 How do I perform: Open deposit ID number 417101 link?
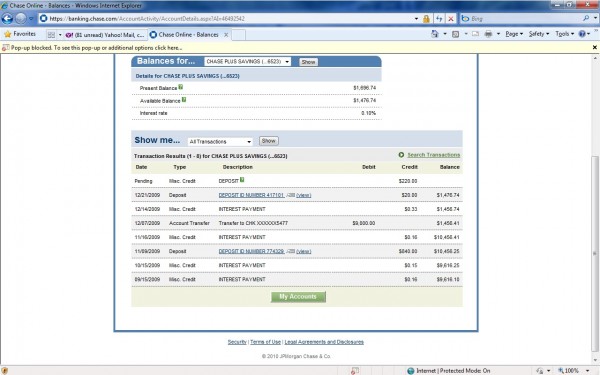coord(251,195)
